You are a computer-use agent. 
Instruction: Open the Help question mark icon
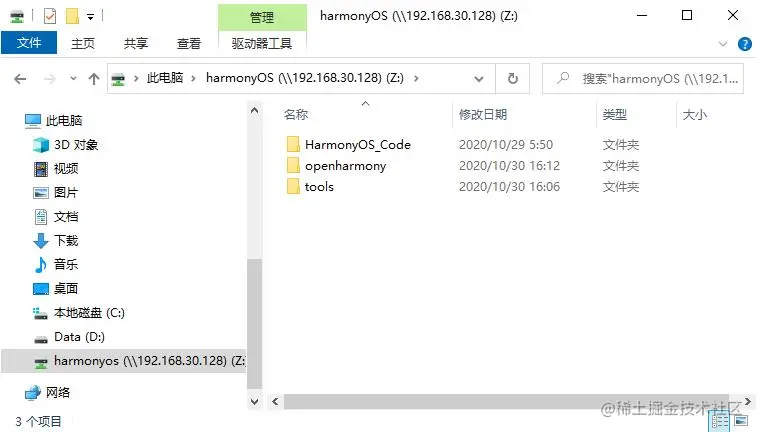[x=744, y=44]
